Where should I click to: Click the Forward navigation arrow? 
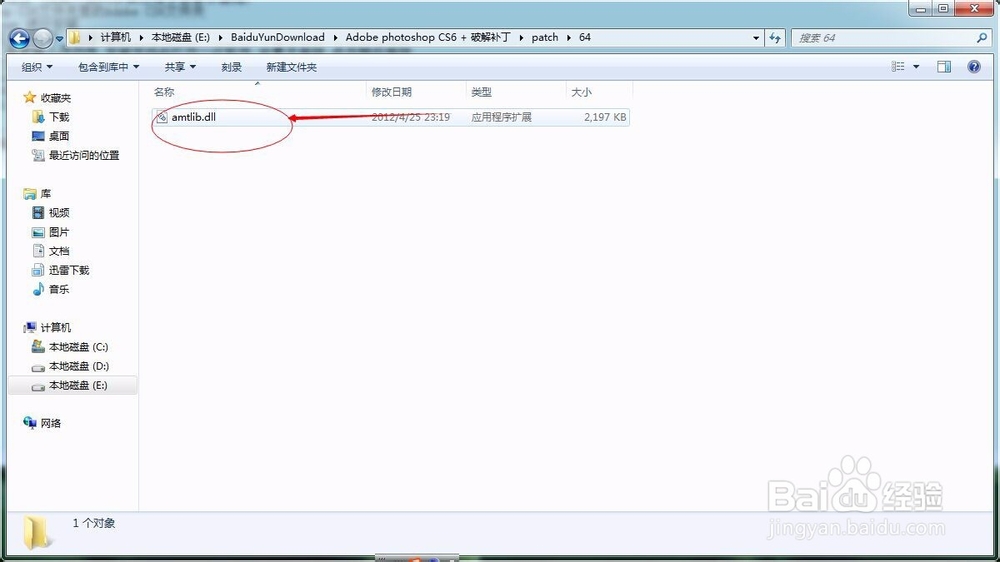[x=42, y=39]
